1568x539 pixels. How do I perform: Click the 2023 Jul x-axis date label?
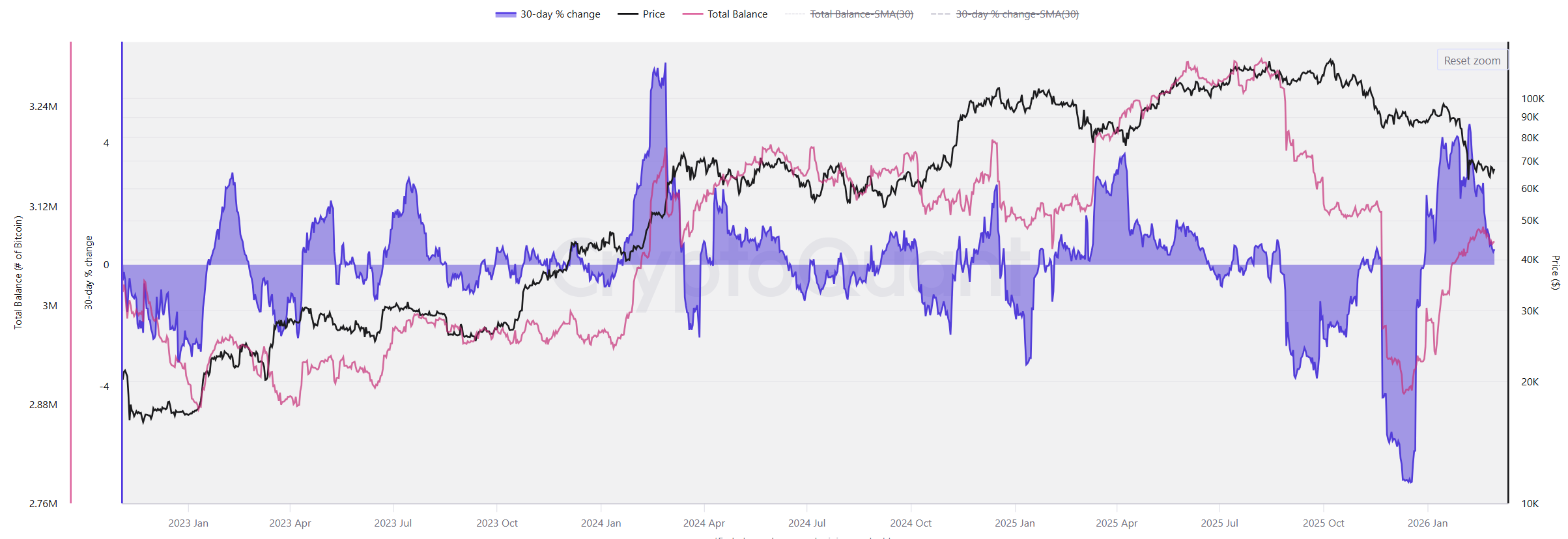393,523
